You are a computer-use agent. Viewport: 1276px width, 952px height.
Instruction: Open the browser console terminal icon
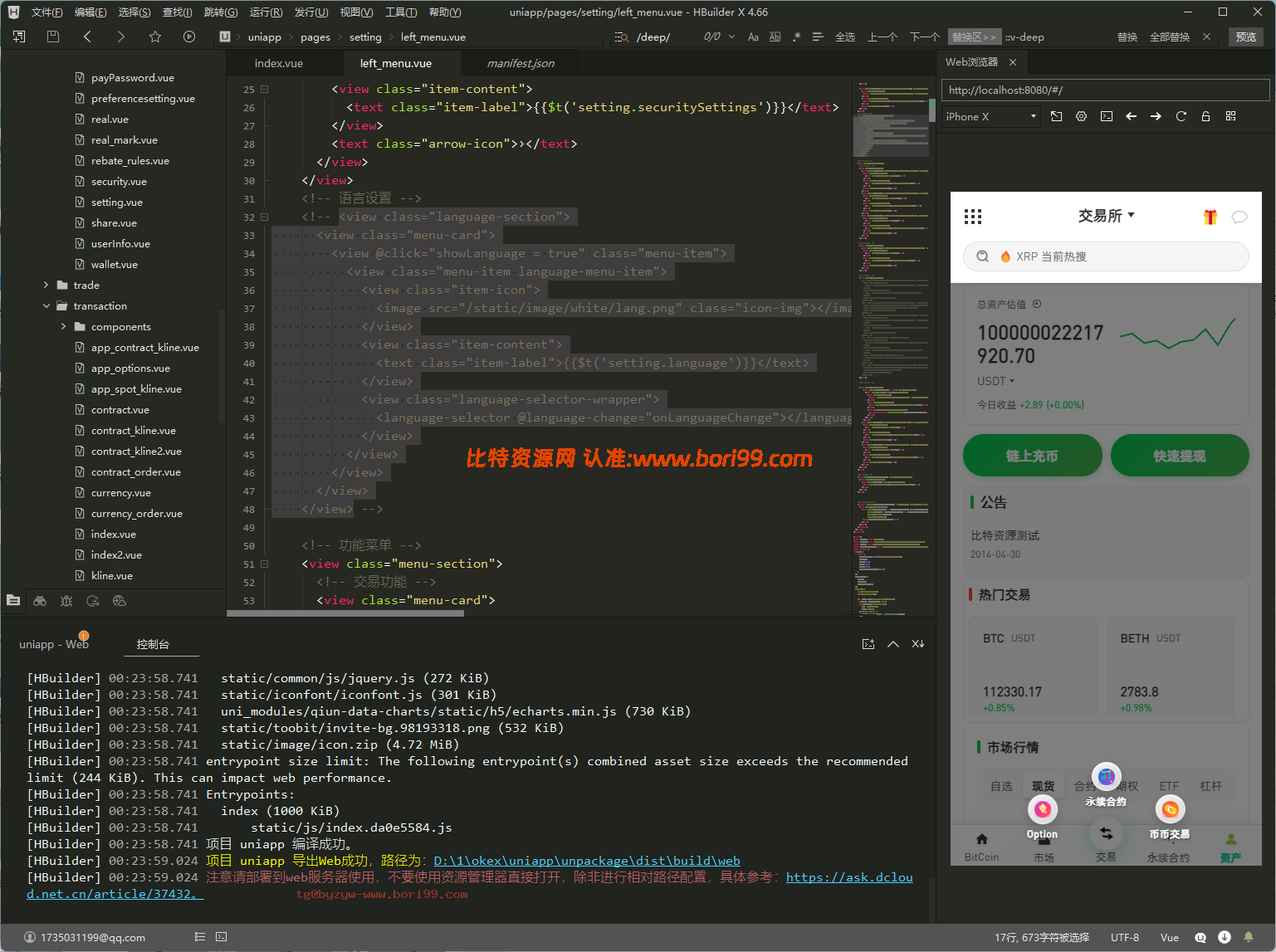point(1107,116)
